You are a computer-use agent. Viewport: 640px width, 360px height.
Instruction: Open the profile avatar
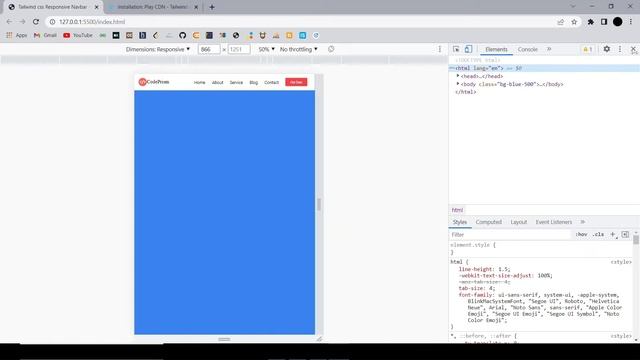(x=618, y=22)
